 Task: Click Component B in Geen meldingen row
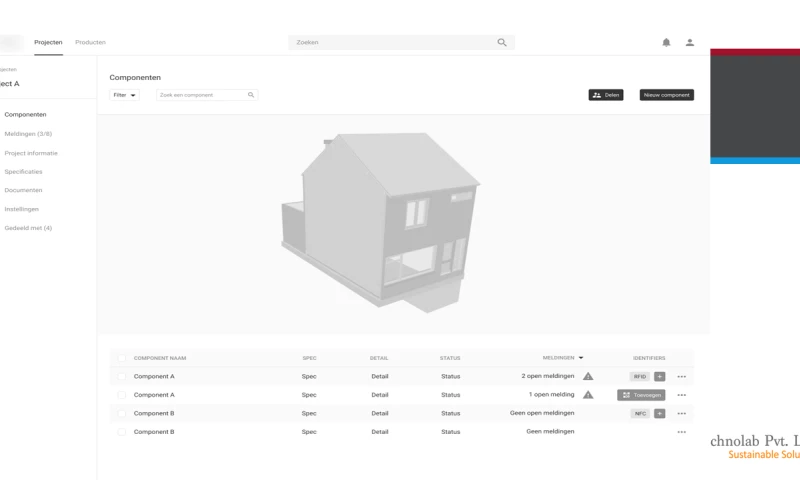point(154,432)
